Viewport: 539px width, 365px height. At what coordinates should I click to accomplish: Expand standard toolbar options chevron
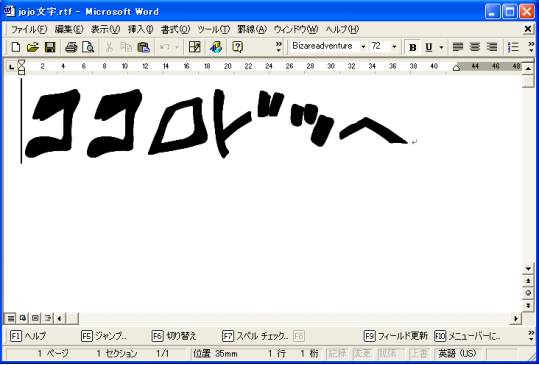click(278, 47)
